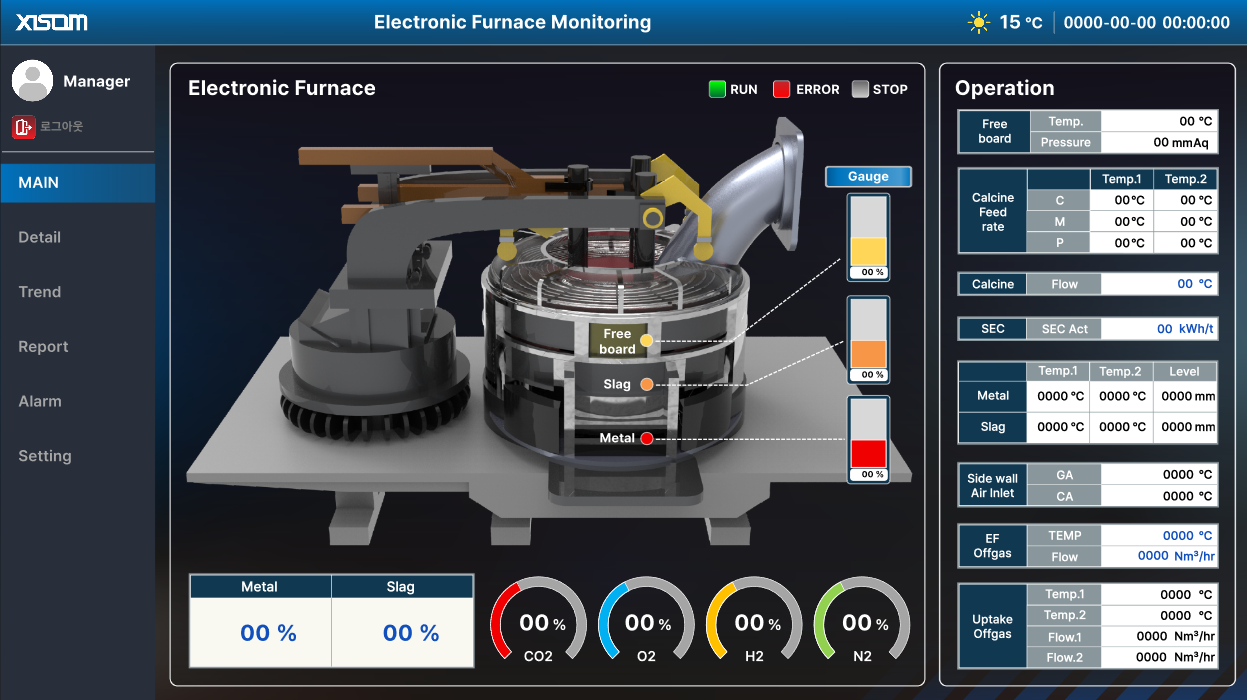The width and height of the screenshot is (1247, 700).
Task: Toggle the STOP status indicator
Action: coord(858,89)
